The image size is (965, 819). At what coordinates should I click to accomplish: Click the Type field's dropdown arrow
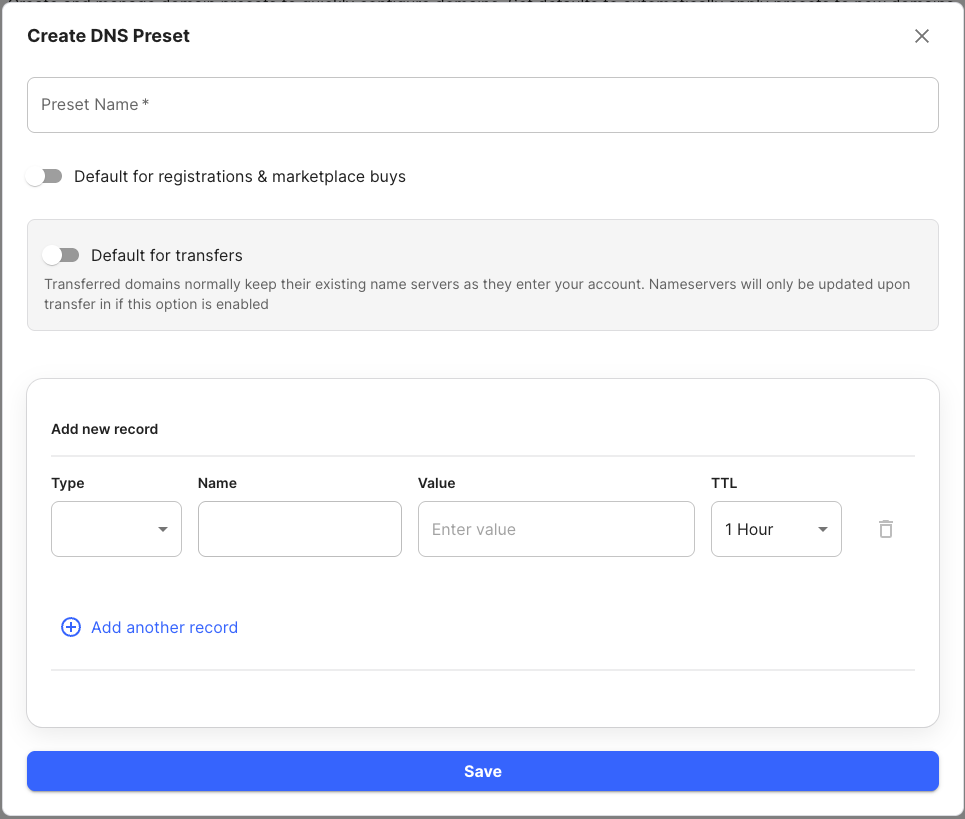163,529
